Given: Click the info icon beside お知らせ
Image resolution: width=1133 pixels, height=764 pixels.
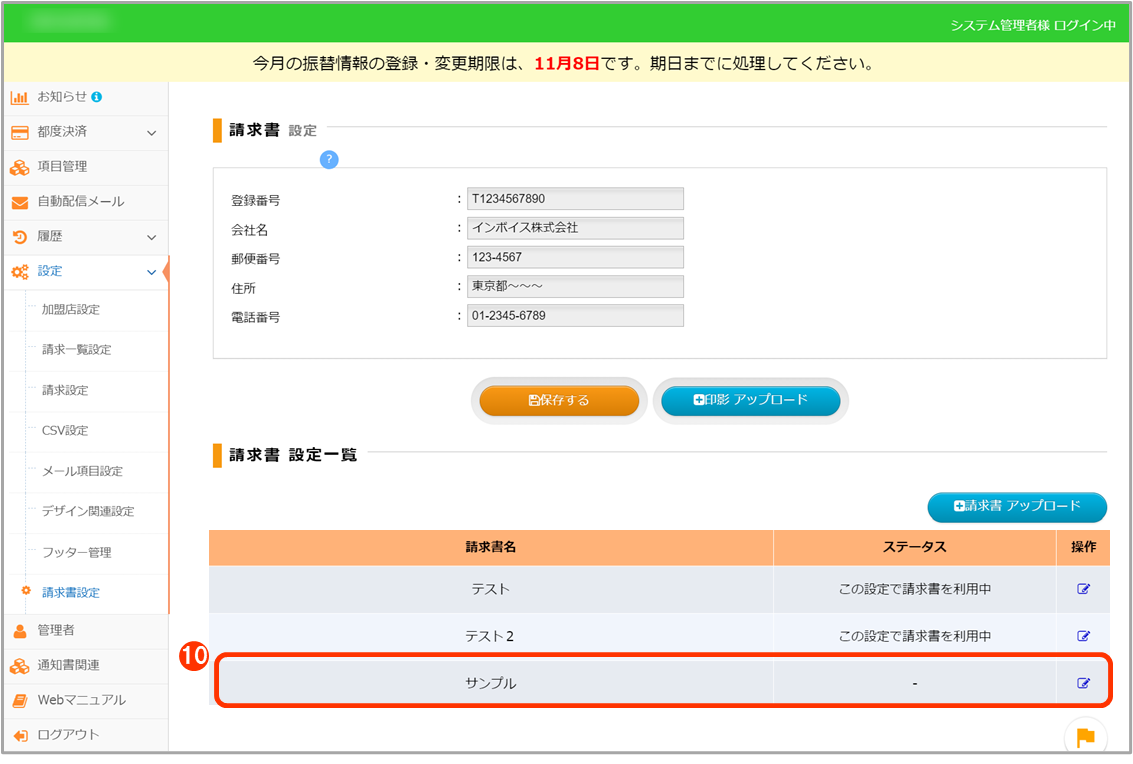Looking at the screenshot, I should (97, 97).
